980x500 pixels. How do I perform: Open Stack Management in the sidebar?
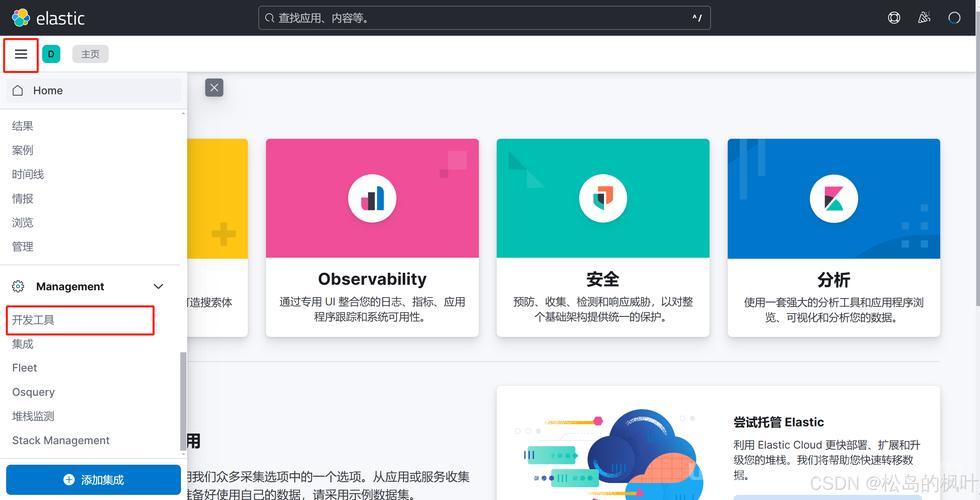tap(61, 441)
